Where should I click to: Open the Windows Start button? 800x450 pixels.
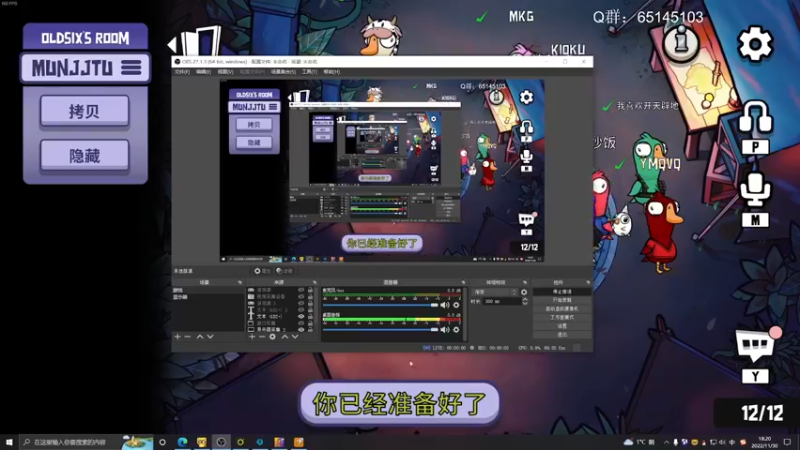click(x=9, y=442)
